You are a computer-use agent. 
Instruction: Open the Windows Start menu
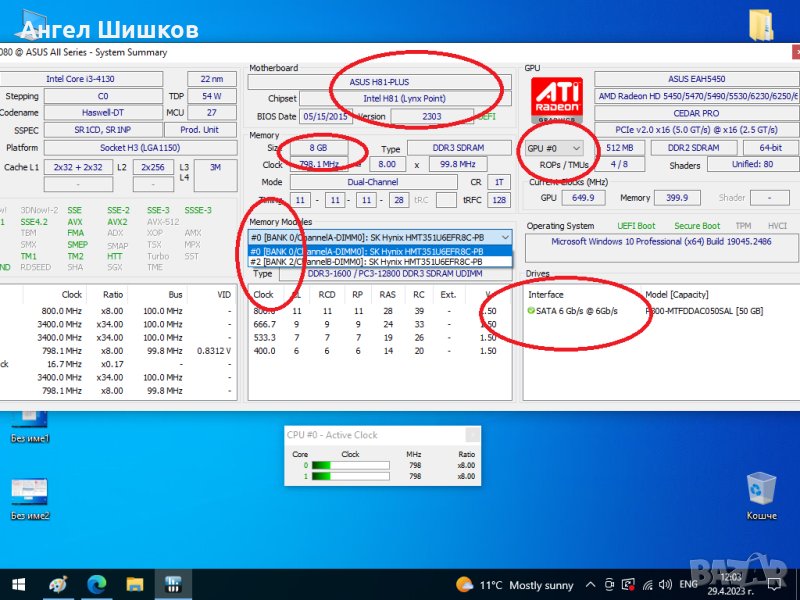click(x=17, y=583)
